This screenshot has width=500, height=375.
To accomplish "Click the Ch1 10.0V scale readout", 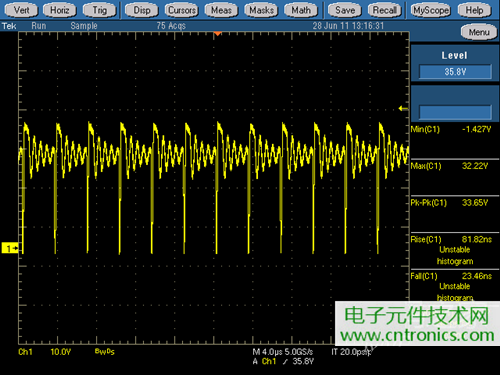I will 45,352.
